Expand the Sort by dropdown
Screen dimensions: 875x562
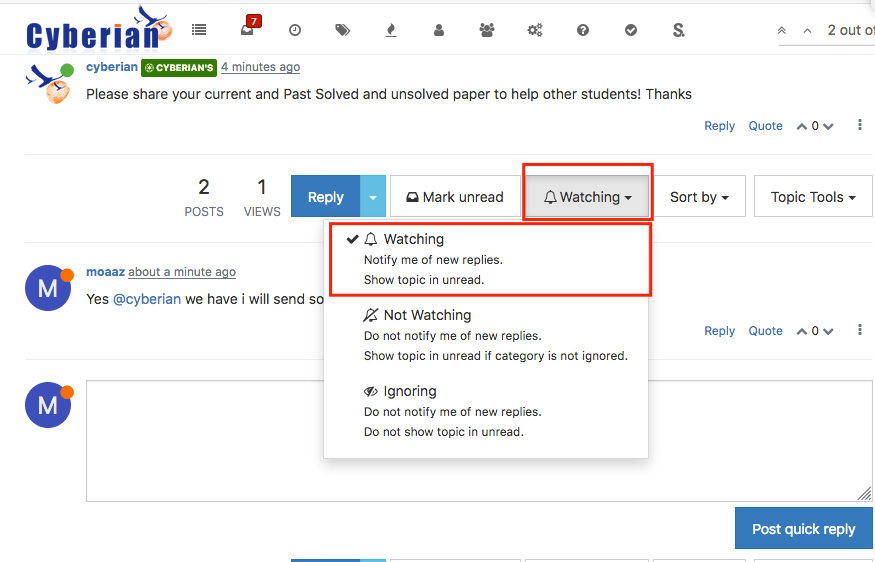click(699, 197)
